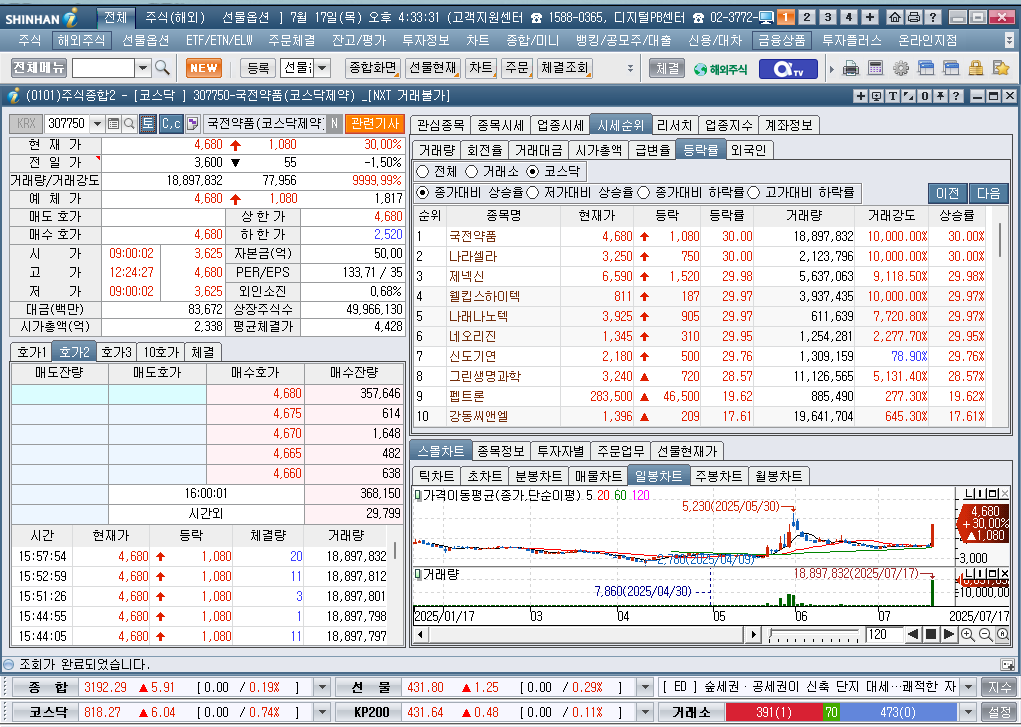This screenshot has height=727, width=1021.
Task: Click the chart horizontal scrollbar track
Action: pos(586,634)
